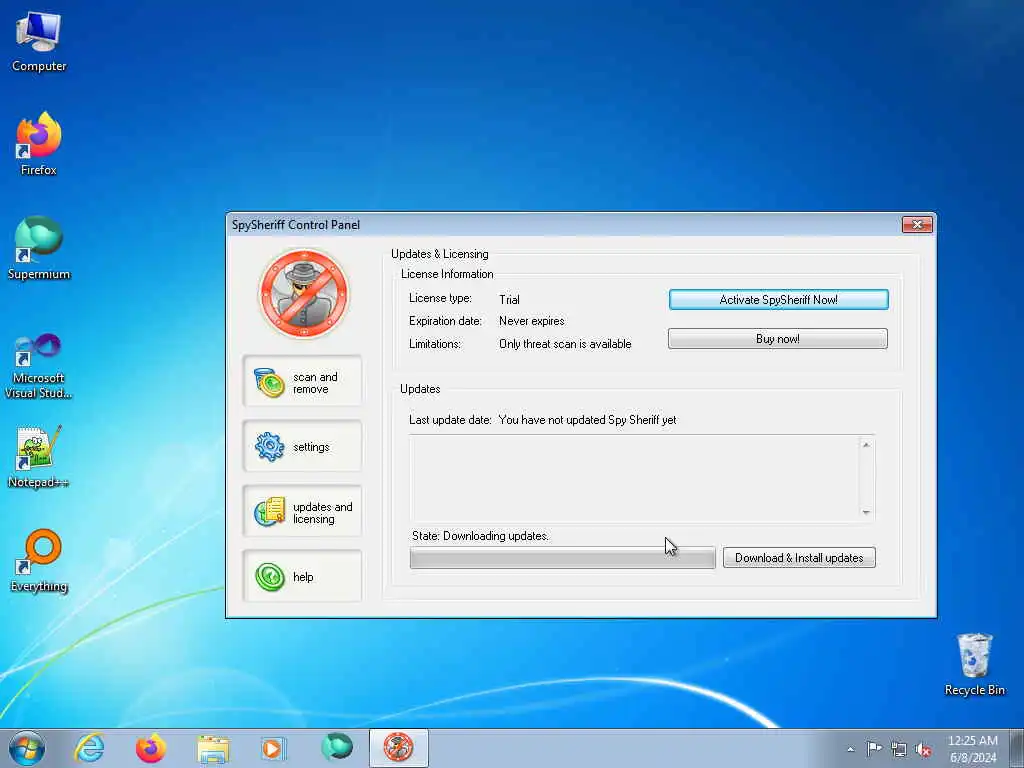Viewport: 1024px width, 768px height.
Task: Open the Action Center flag icon
Action: tap(874, 749)
